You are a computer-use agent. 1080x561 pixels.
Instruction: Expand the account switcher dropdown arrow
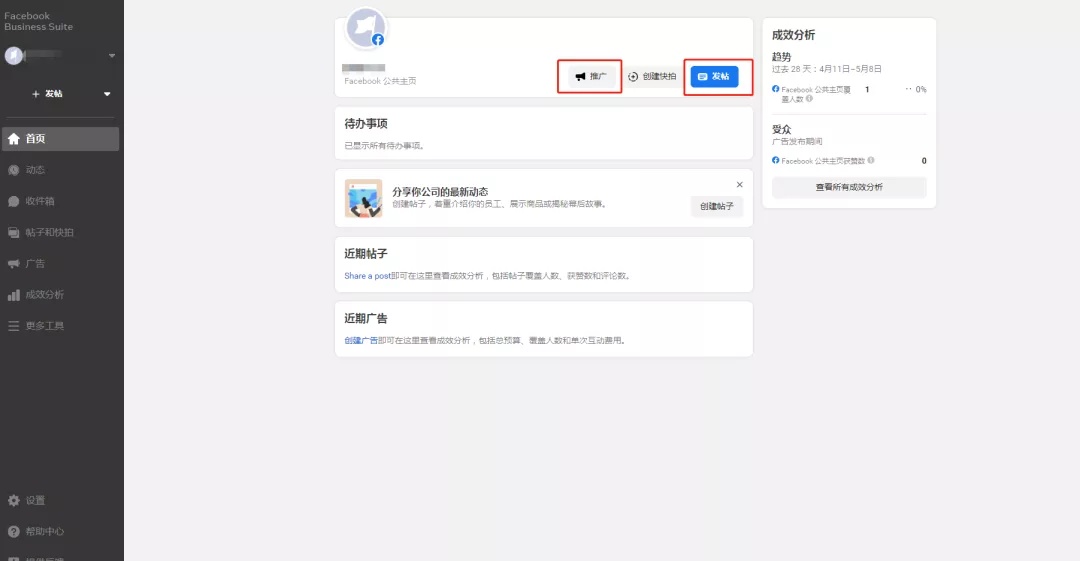coord(112,55)
